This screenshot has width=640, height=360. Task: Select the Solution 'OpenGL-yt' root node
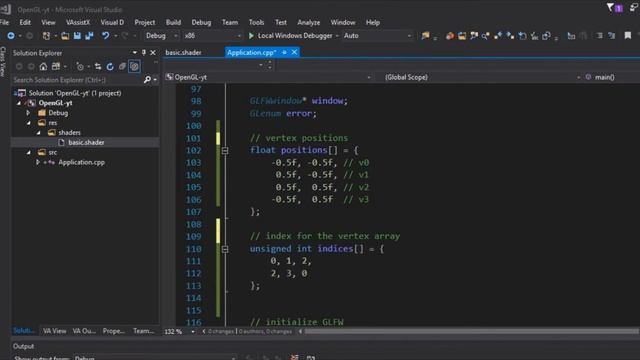(x=75, y=93)
